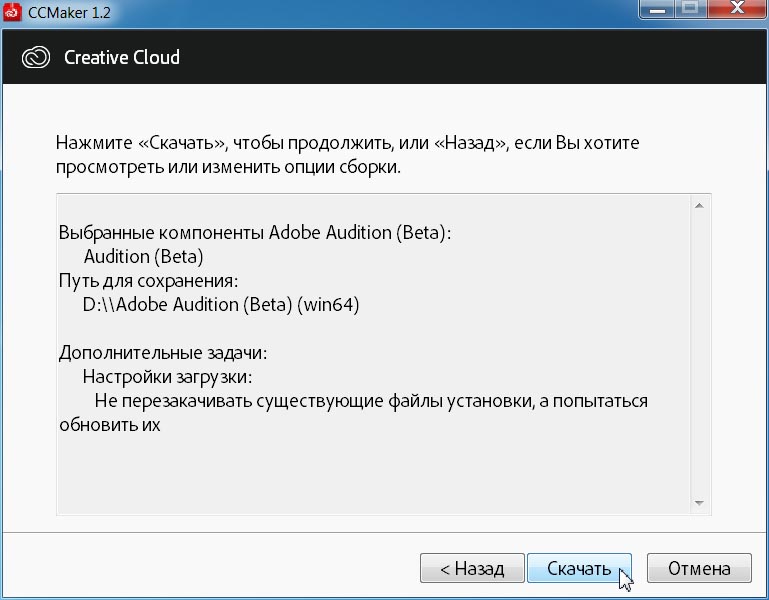Image resolution: width=769 pixels, height=600 pixels.
Task: Go back with the «< Назад» button
Action: pyautogui.click(x=472, y=569)
